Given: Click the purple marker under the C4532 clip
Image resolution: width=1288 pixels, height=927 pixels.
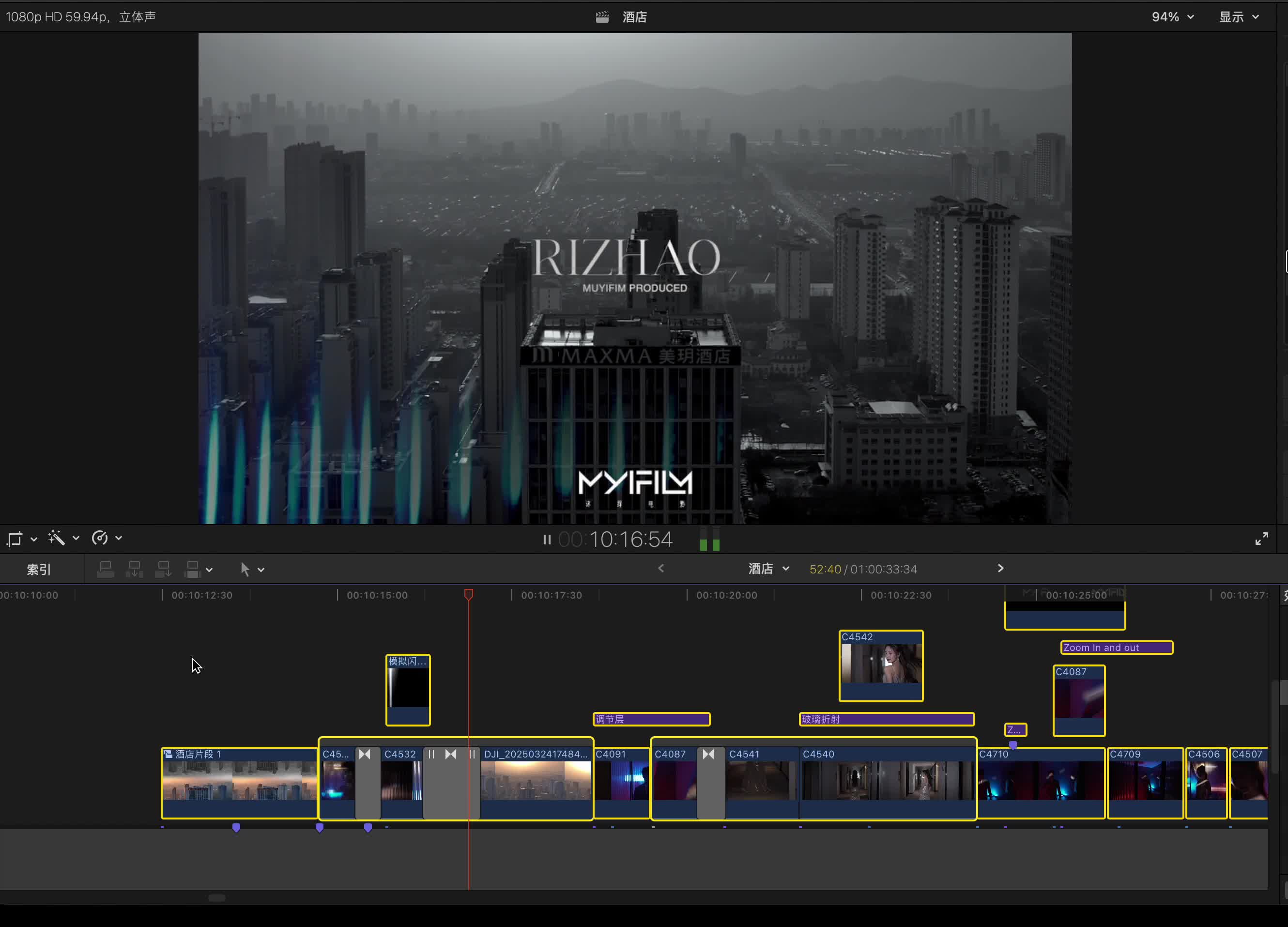Looking at the screenshot, I should (x=368, y=827).
